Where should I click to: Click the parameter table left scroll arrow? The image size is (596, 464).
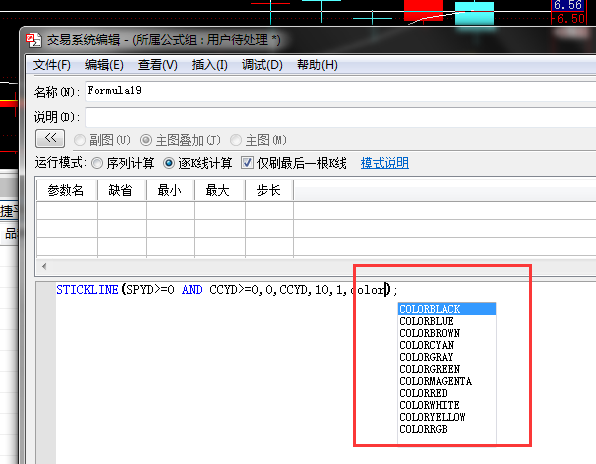pyautogui.click(x=44, y=266)
